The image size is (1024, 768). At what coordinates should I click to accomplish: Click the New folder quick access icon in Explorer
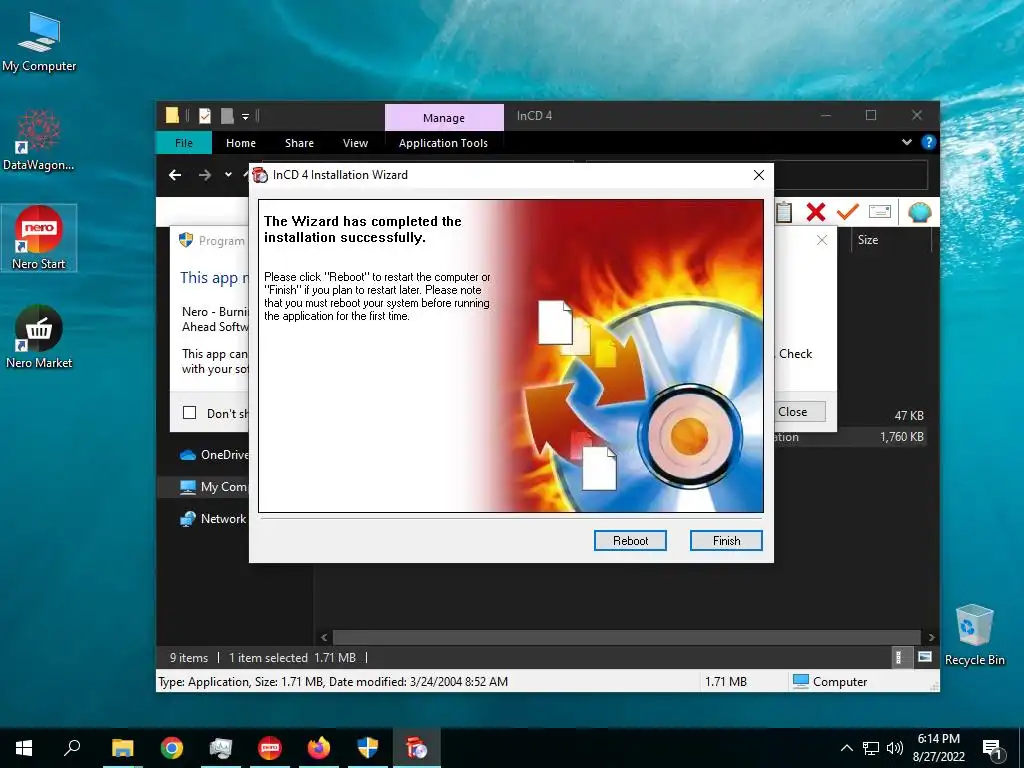(x=227, y=116)
